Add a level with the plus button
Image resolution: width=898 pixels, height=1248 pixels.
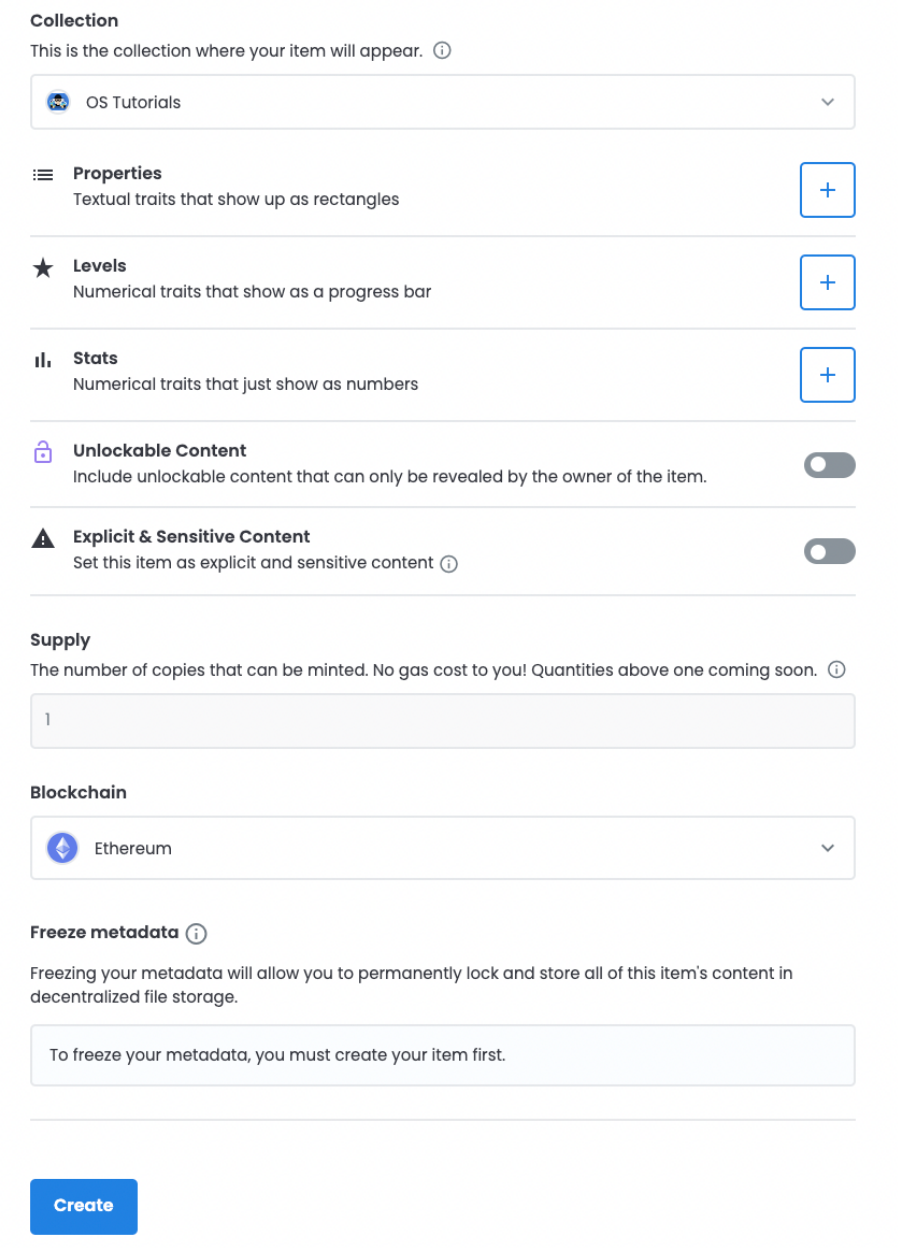pos(827,282)
